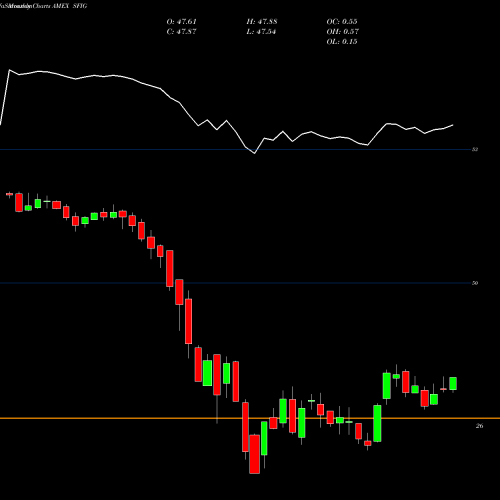The width and height of the screenshot is (500, 500).
Task: Click the '26' axis label near orange line
Action: point(479,426)
